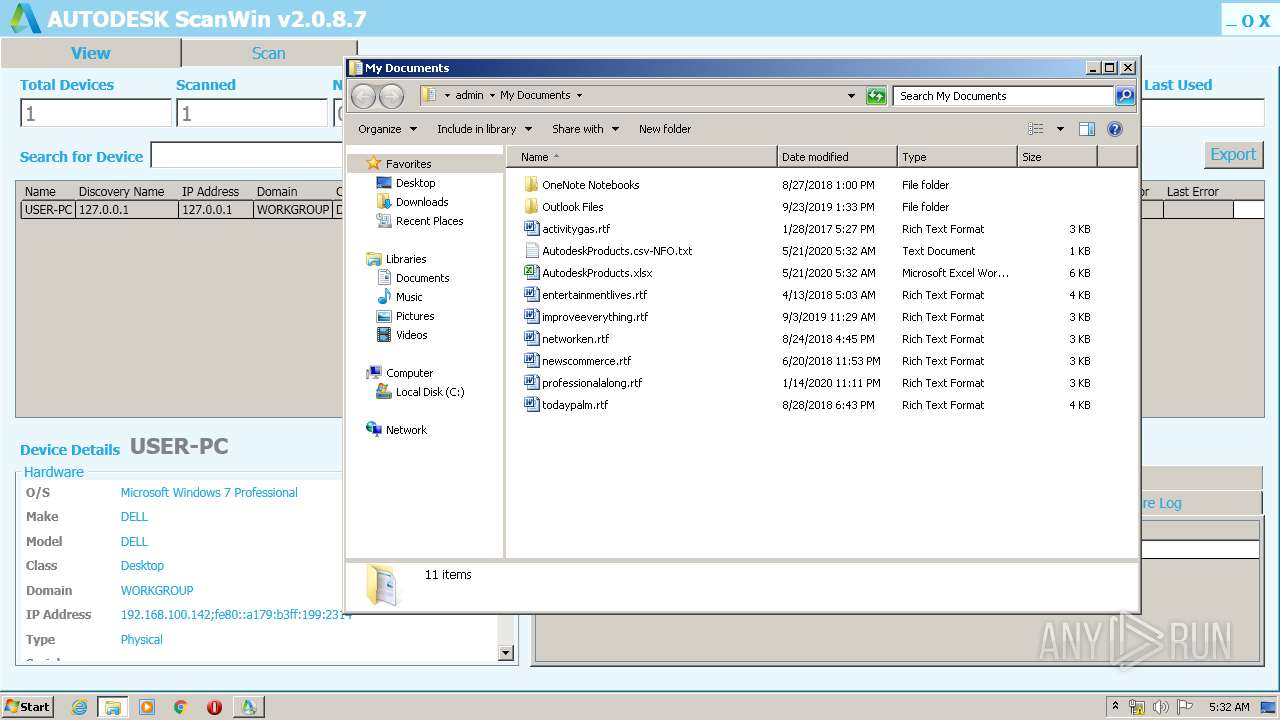Open the Explorer help icon
The width and height of the screenshot is (1280, 720).
[1115, 129]
